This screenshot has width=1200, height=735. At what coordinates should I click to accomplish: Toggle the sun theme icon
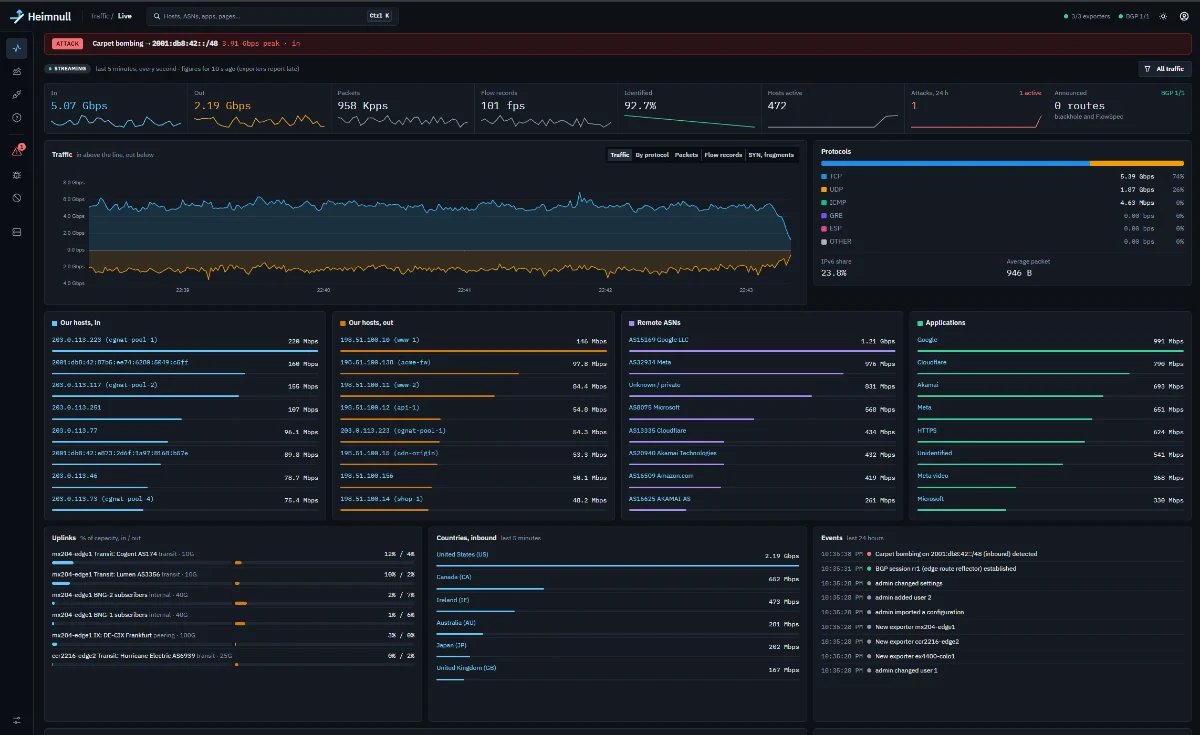(x=1163, y=16)
